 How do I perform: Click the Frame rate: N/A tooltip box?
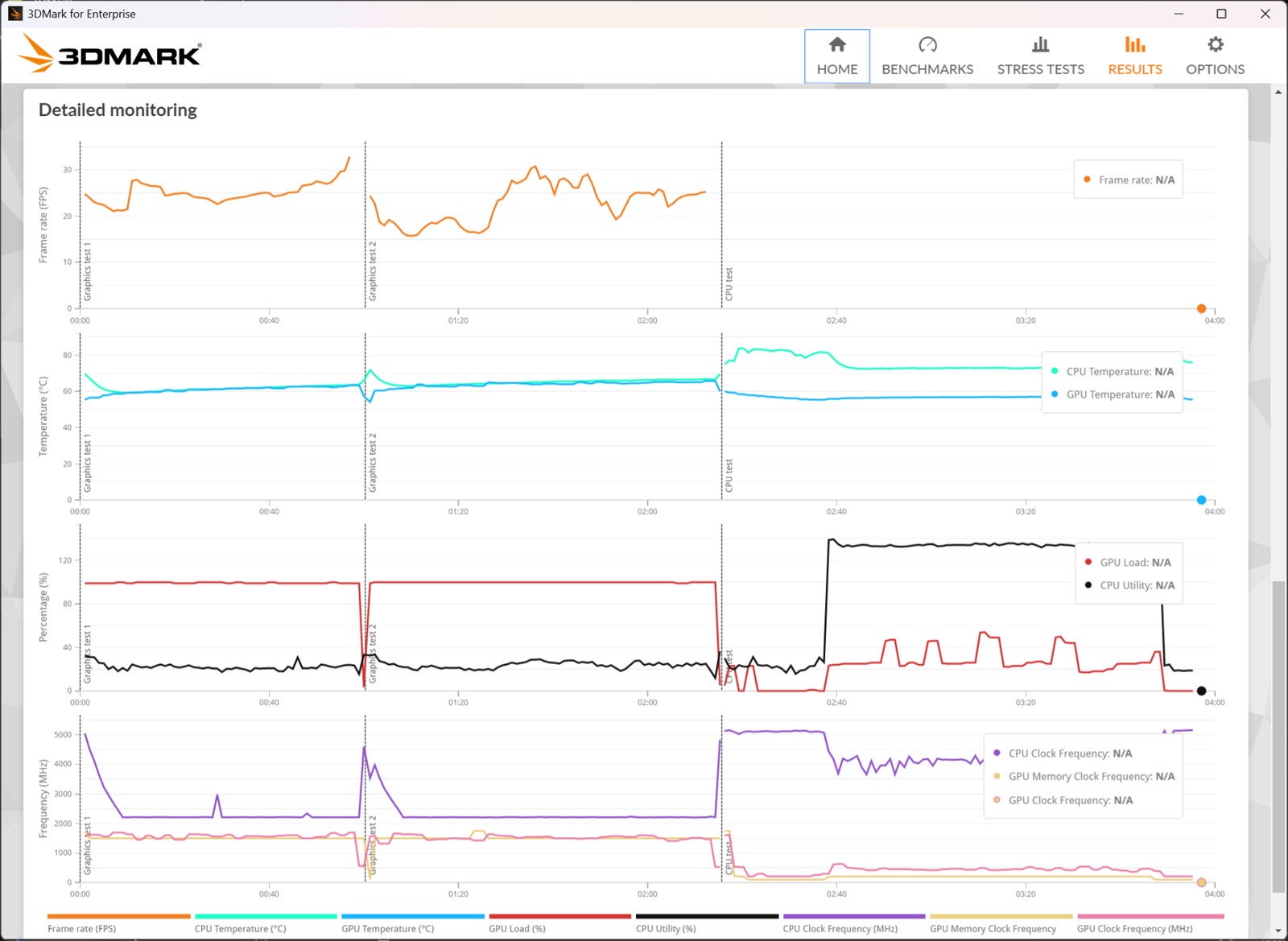tap(1128, 180)
